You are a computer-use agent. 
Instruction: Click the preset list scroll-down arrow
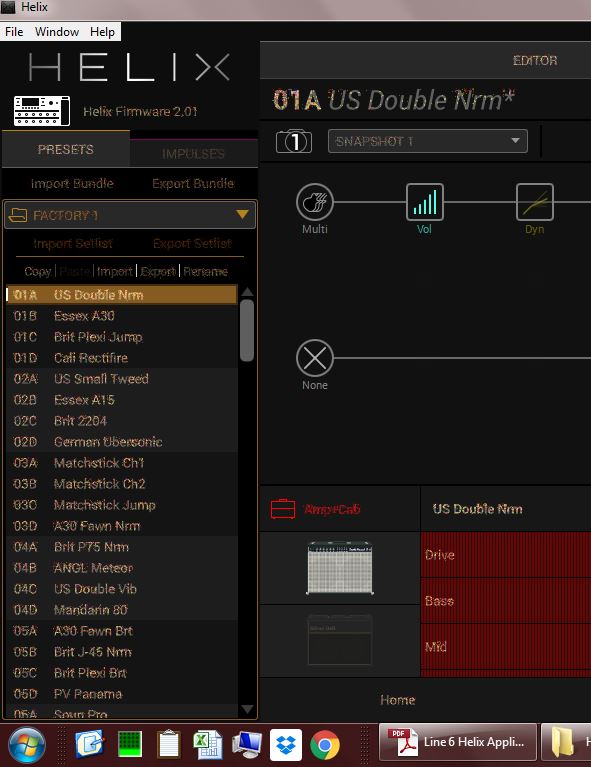click(248, 709)
